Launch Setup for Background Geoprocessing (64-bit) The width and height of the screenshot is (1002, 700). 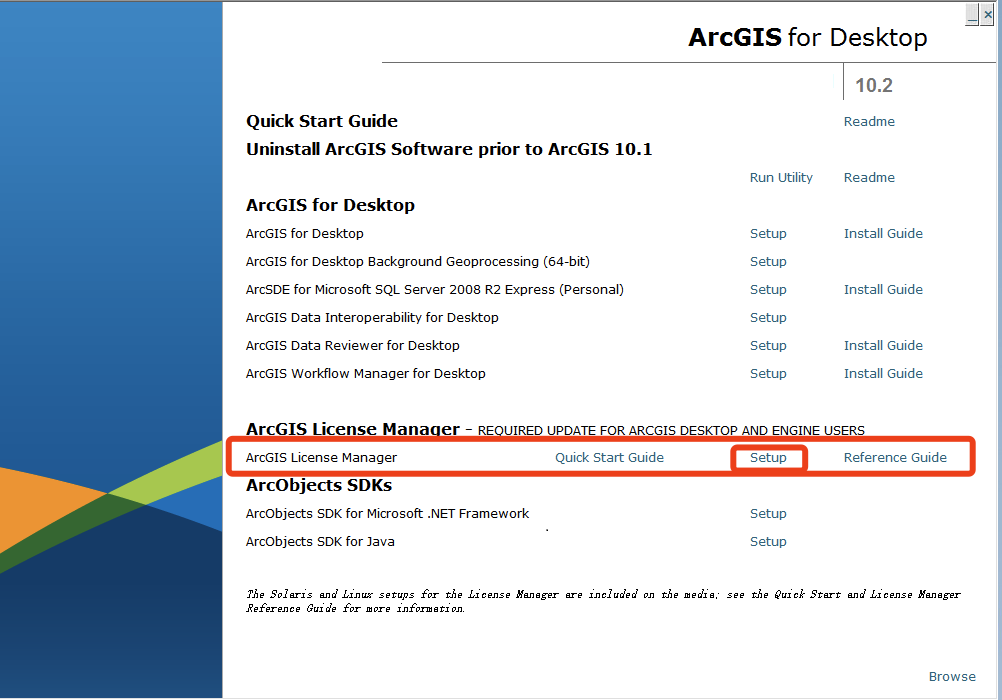click(x=768, y=262)
